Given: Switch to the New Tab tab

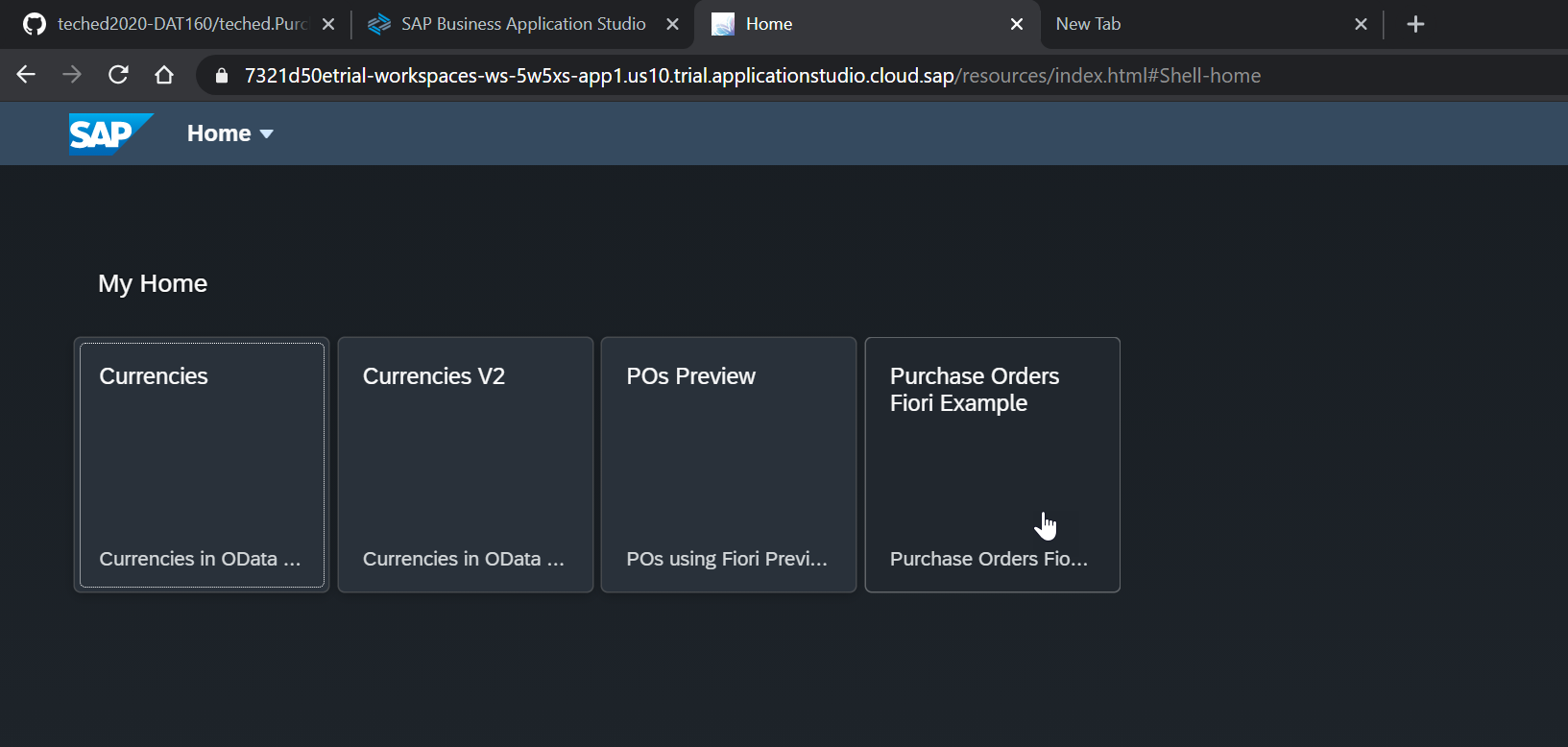Looking at the screenshot, I should 1210,24.
